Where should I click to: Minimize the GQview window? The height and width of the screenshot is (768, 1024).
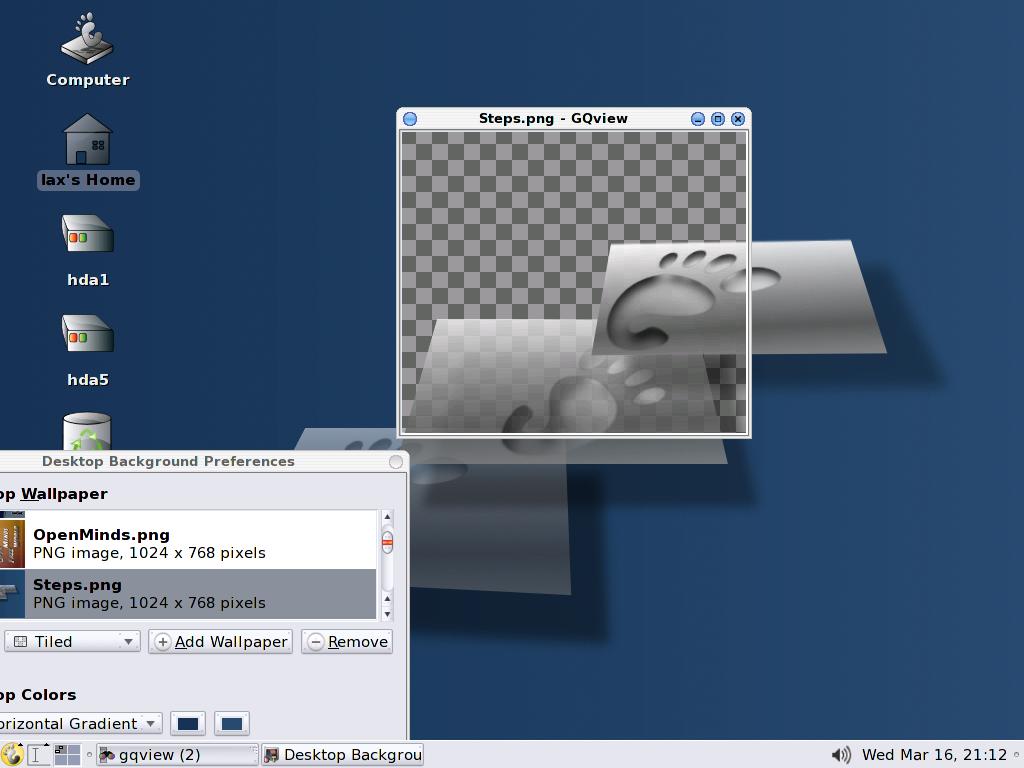click(x=697, y=119)
